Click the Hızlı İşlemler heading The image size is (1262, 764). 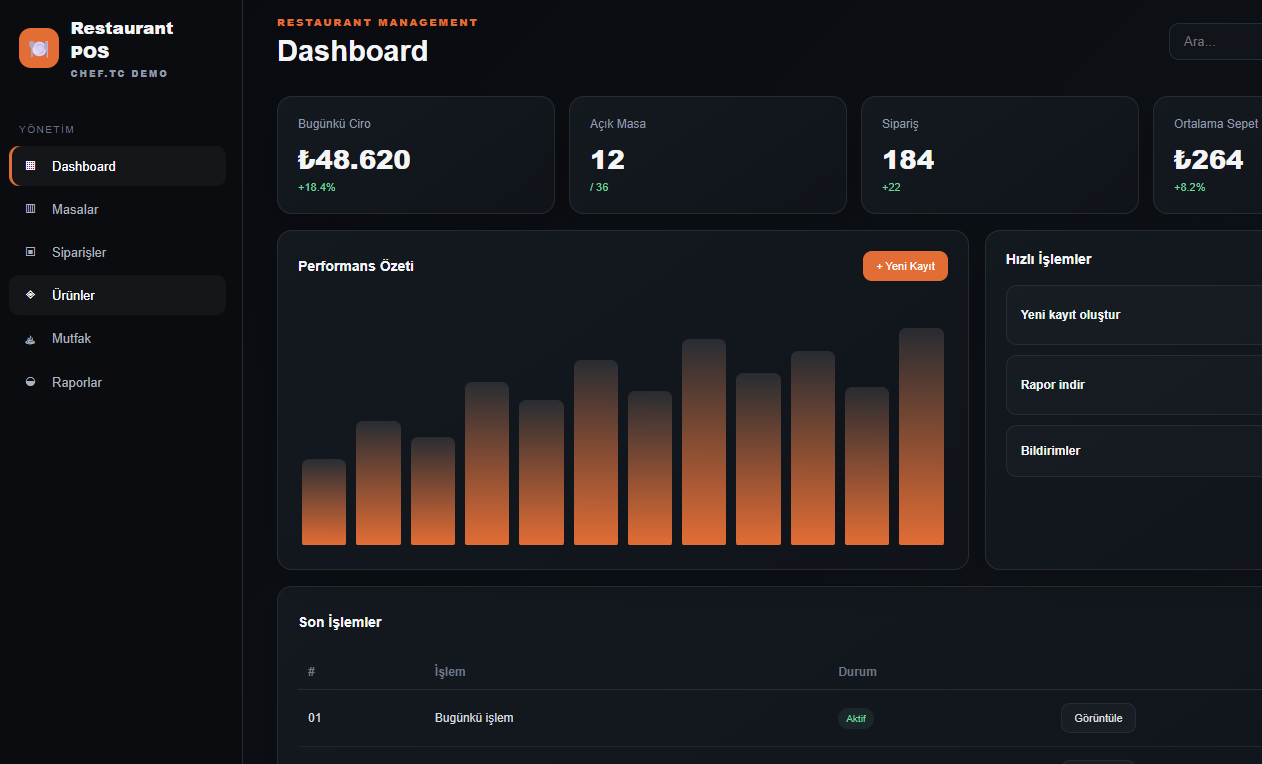pos(1048,259)
